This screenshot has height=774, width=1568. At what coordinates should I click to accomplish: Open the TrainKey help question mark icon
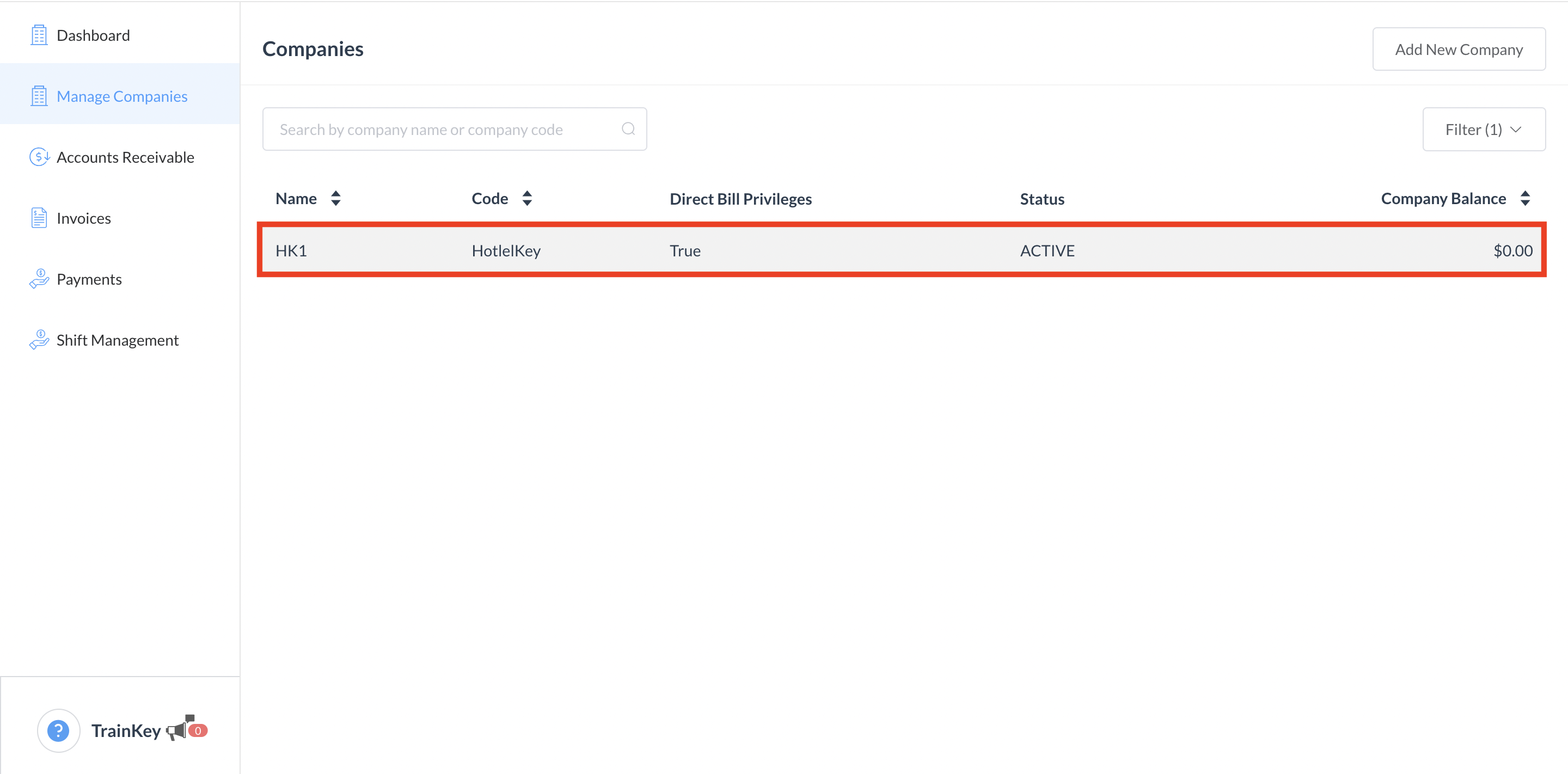click(x=58, y=730)
